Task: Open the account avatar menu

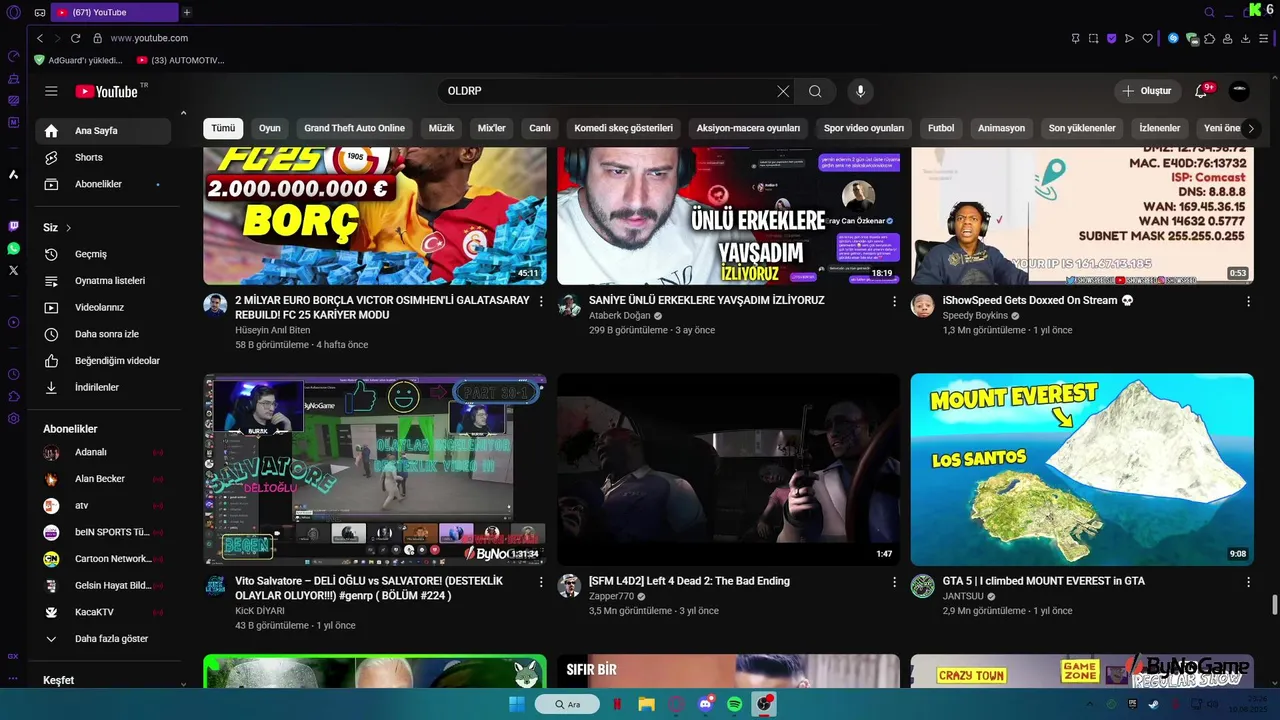Action: click(x=1239, y=91)
